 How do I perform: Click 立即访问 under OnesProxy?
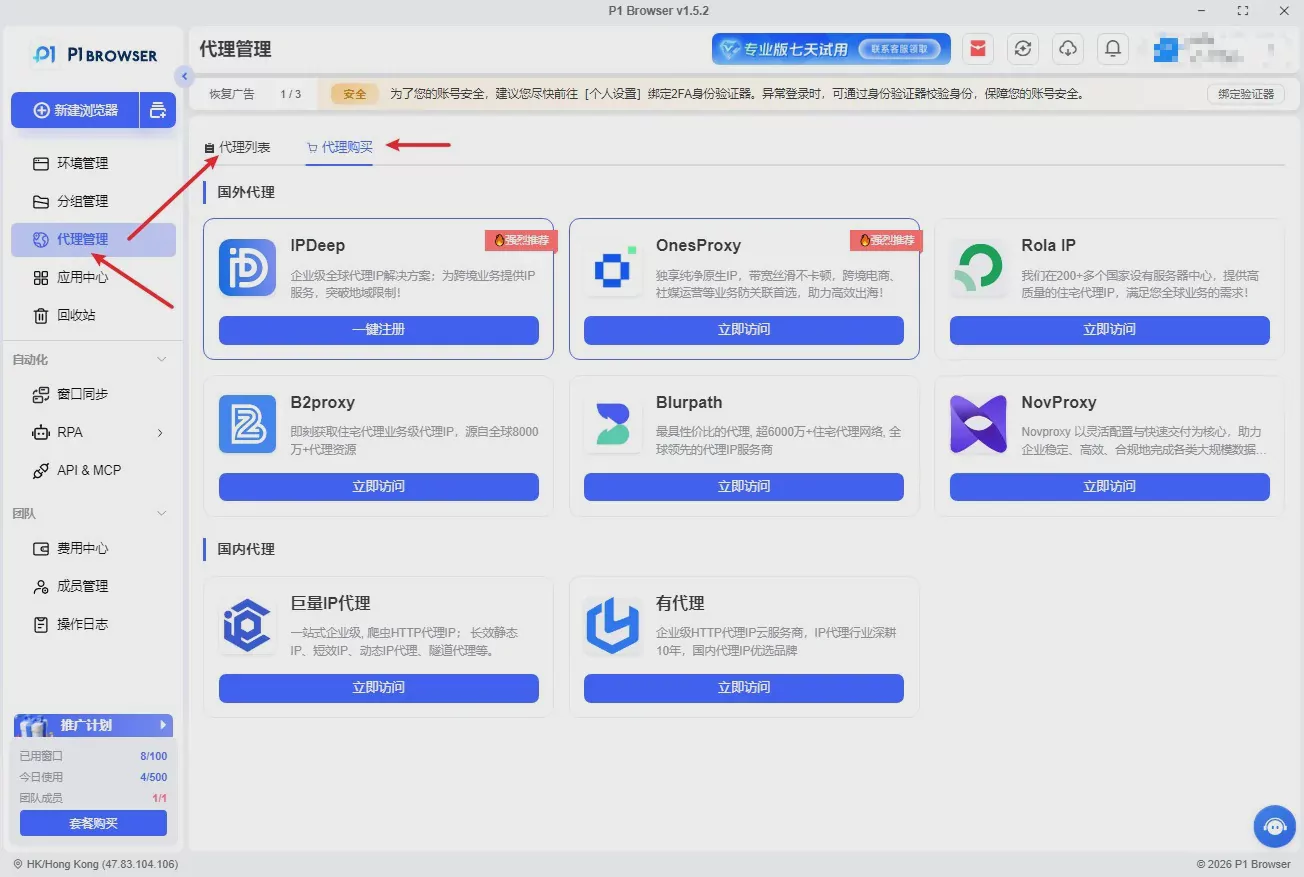tap(744, 330)
